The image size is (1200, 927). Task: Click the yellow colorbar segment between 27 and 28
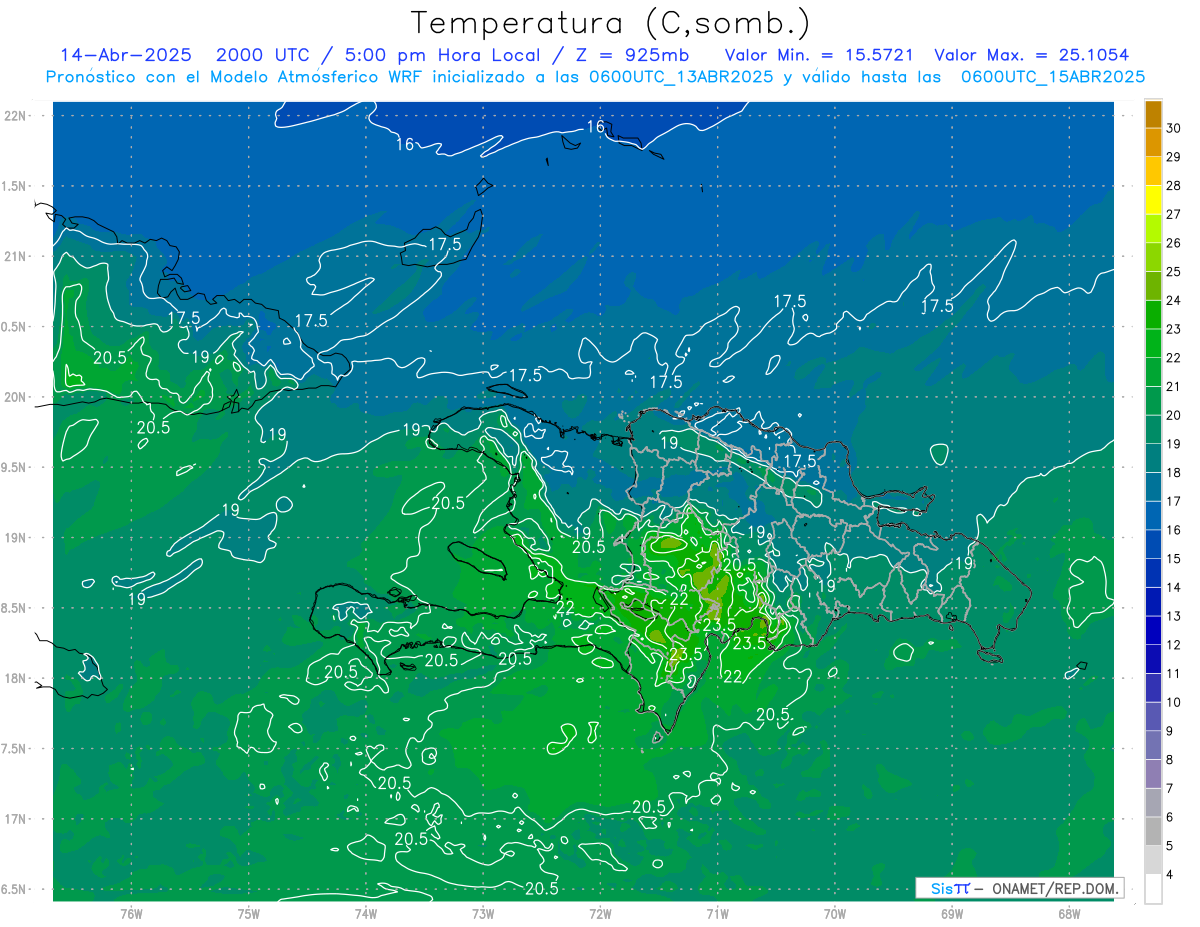1153,200
